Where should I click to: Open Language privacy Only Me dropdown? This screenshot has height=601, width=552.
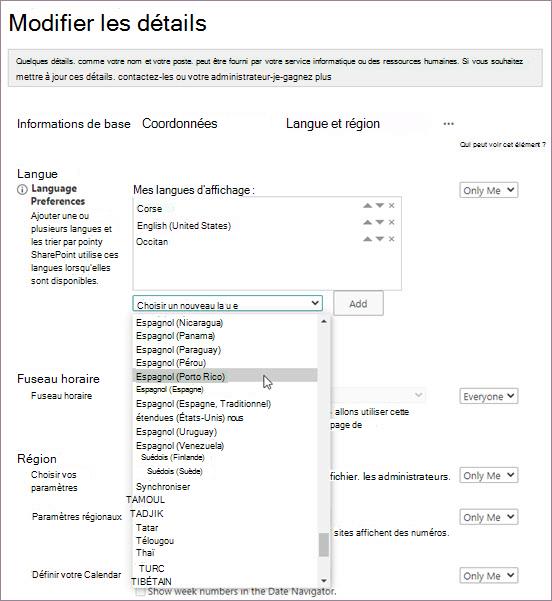pos(489,190)
